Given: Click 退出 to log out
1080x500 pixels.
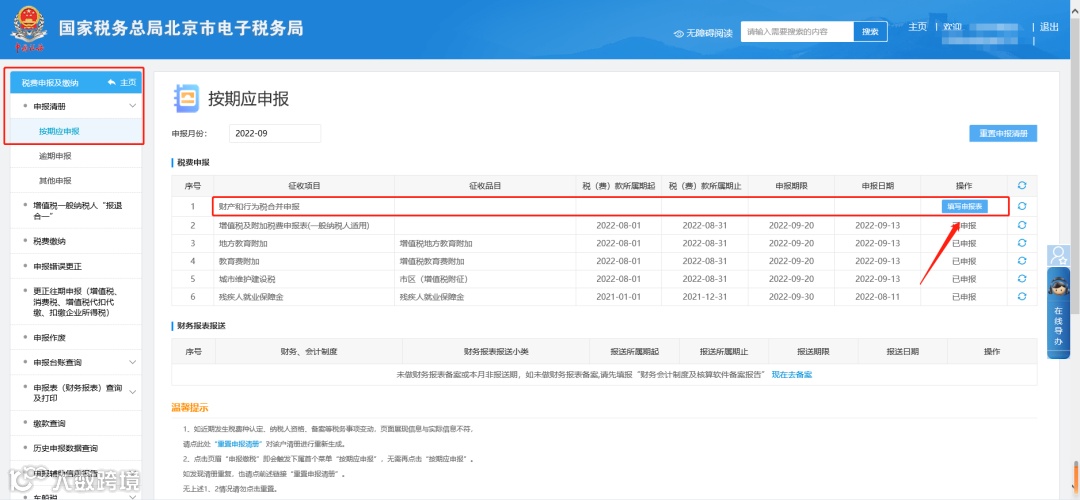Looking at the screenshot, I should pyautogui.click(x=1049, y=27).
